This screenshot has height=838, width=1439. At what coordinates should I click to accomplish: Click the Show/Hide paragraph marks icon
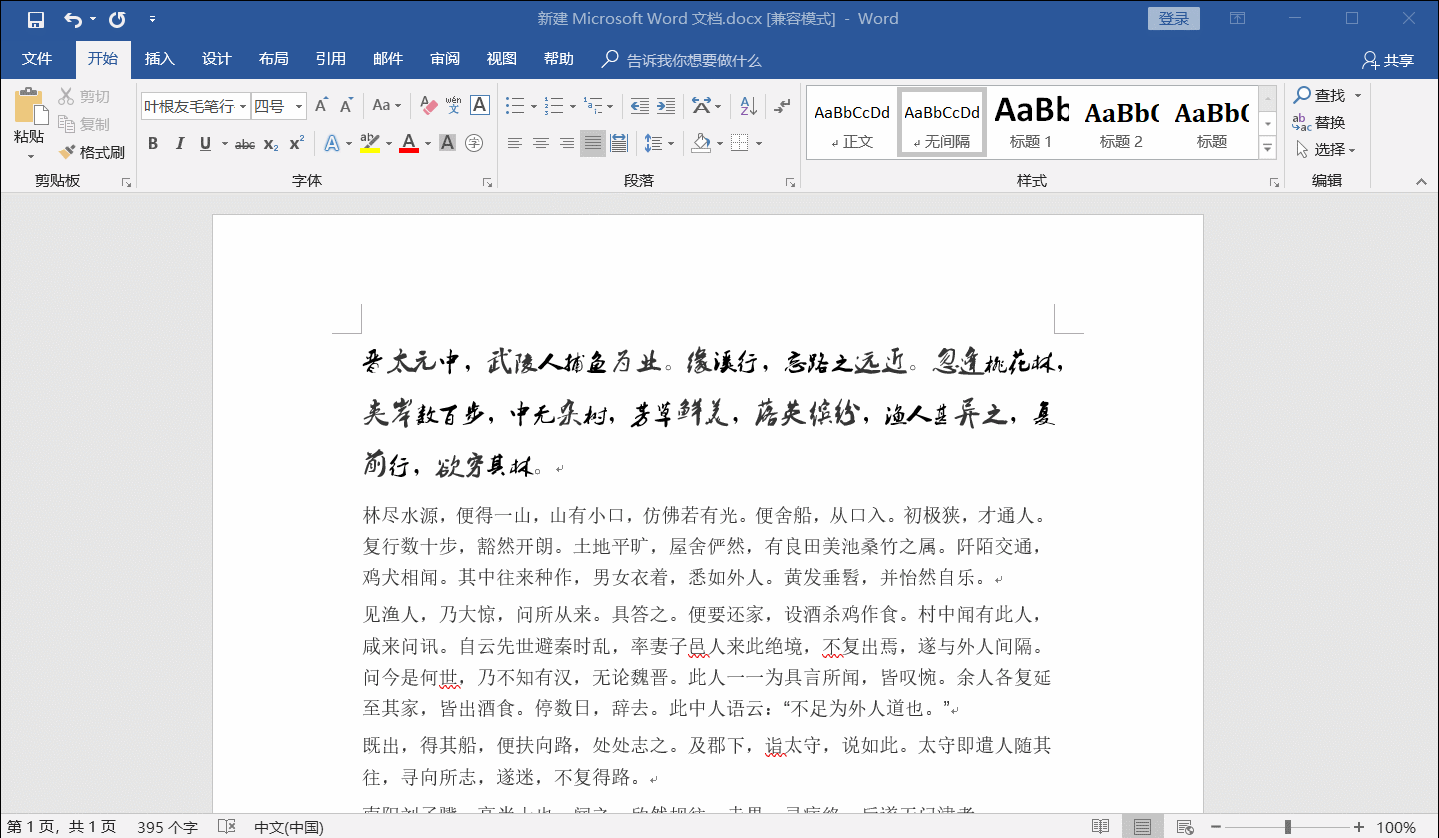click(782, 106)
